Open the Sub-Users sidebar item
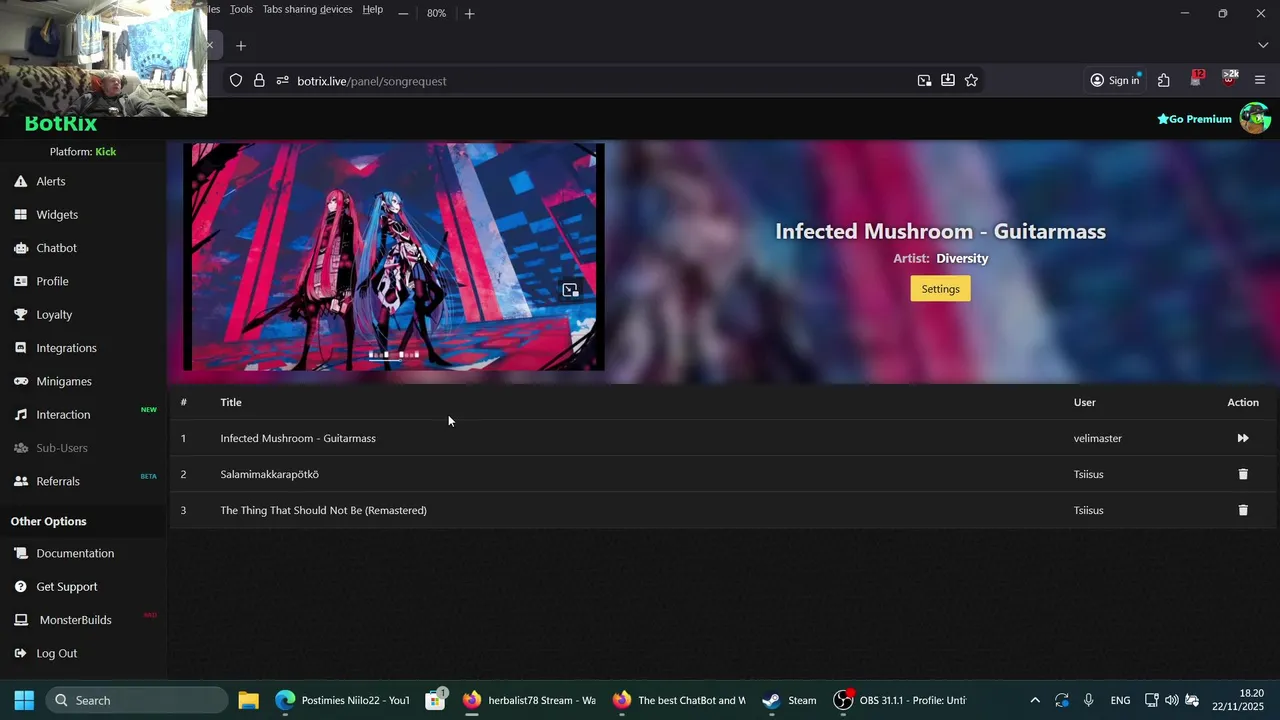 (x=62, y=448)
